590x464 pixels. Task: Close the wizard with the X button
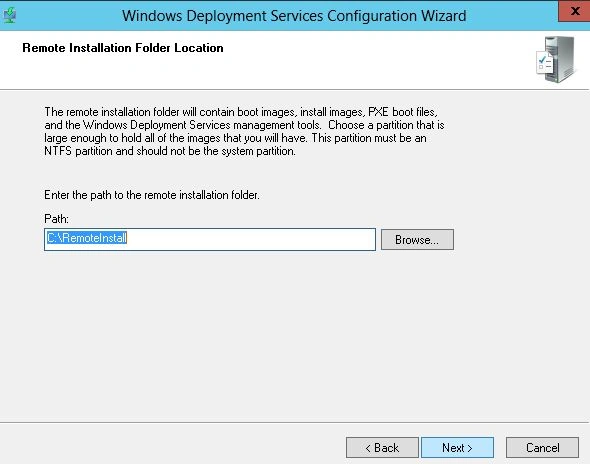574,11
